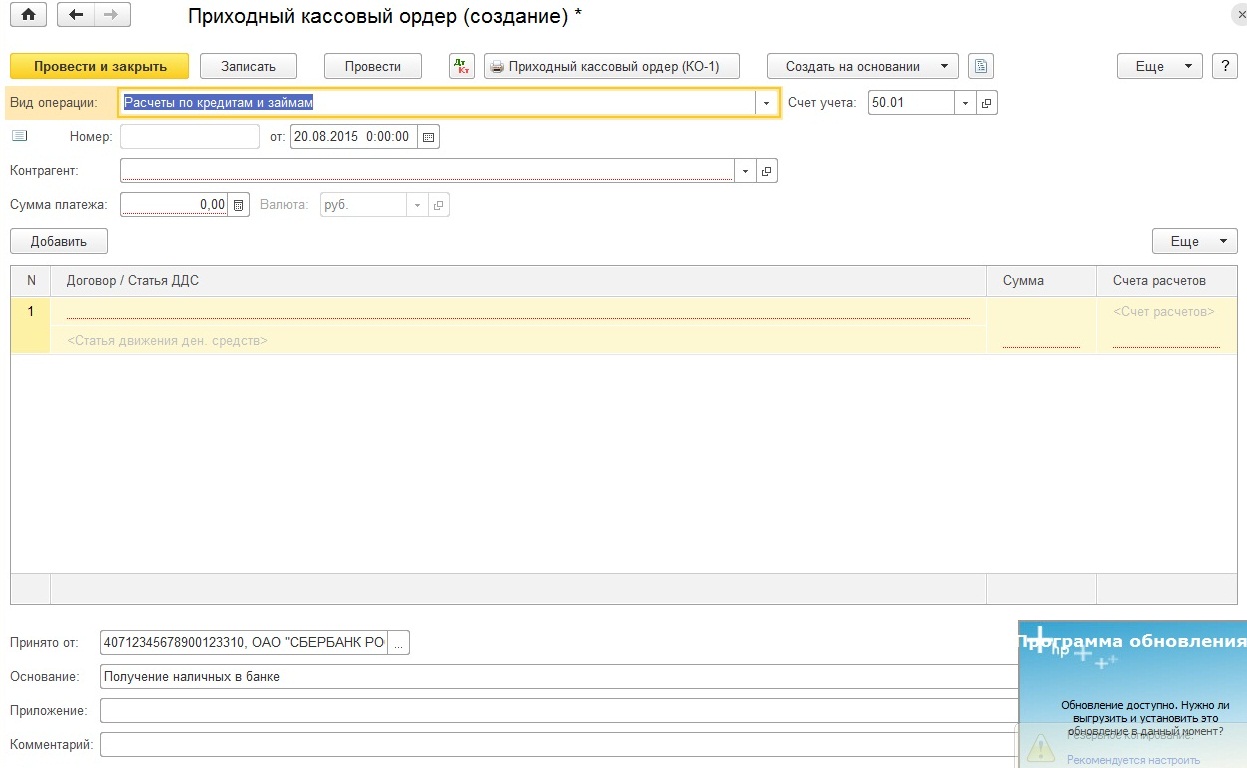
Task: Open the top Еще menu
Action: click(1159, 66)
